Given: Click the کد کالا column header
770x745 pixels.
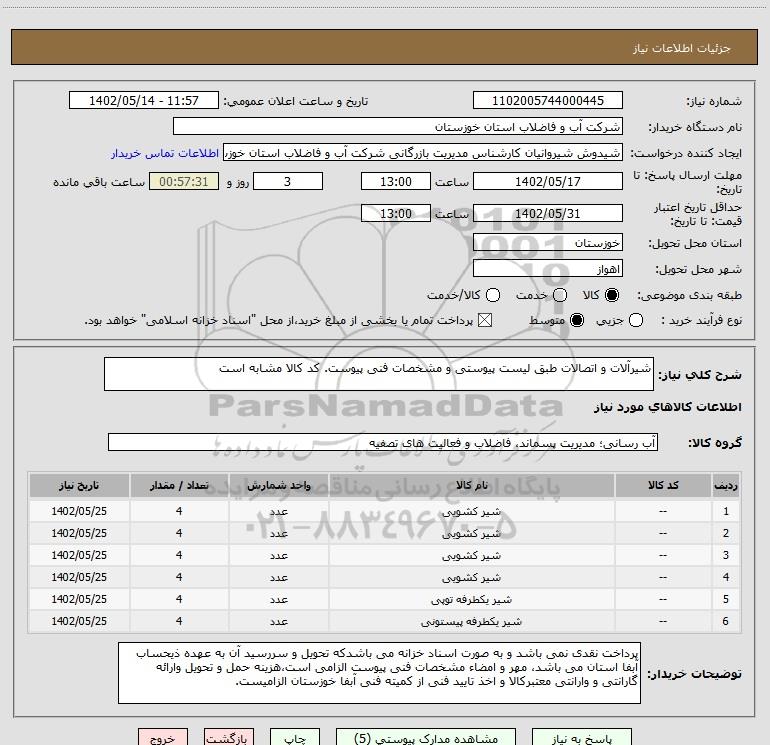Looking at the screenshot, I should pyautogui.click(x=663, y=486).
